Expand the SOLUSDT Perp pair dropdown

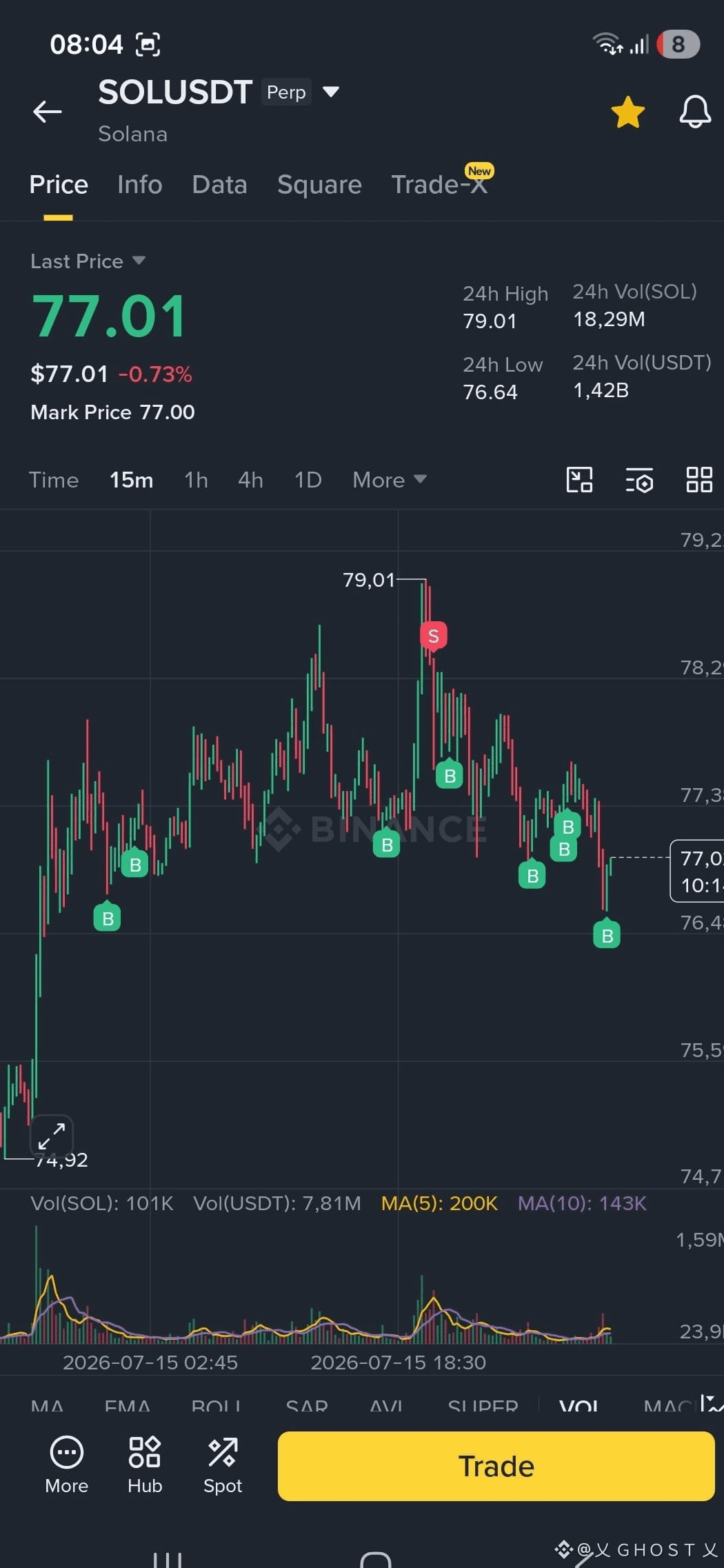point(331,92)
